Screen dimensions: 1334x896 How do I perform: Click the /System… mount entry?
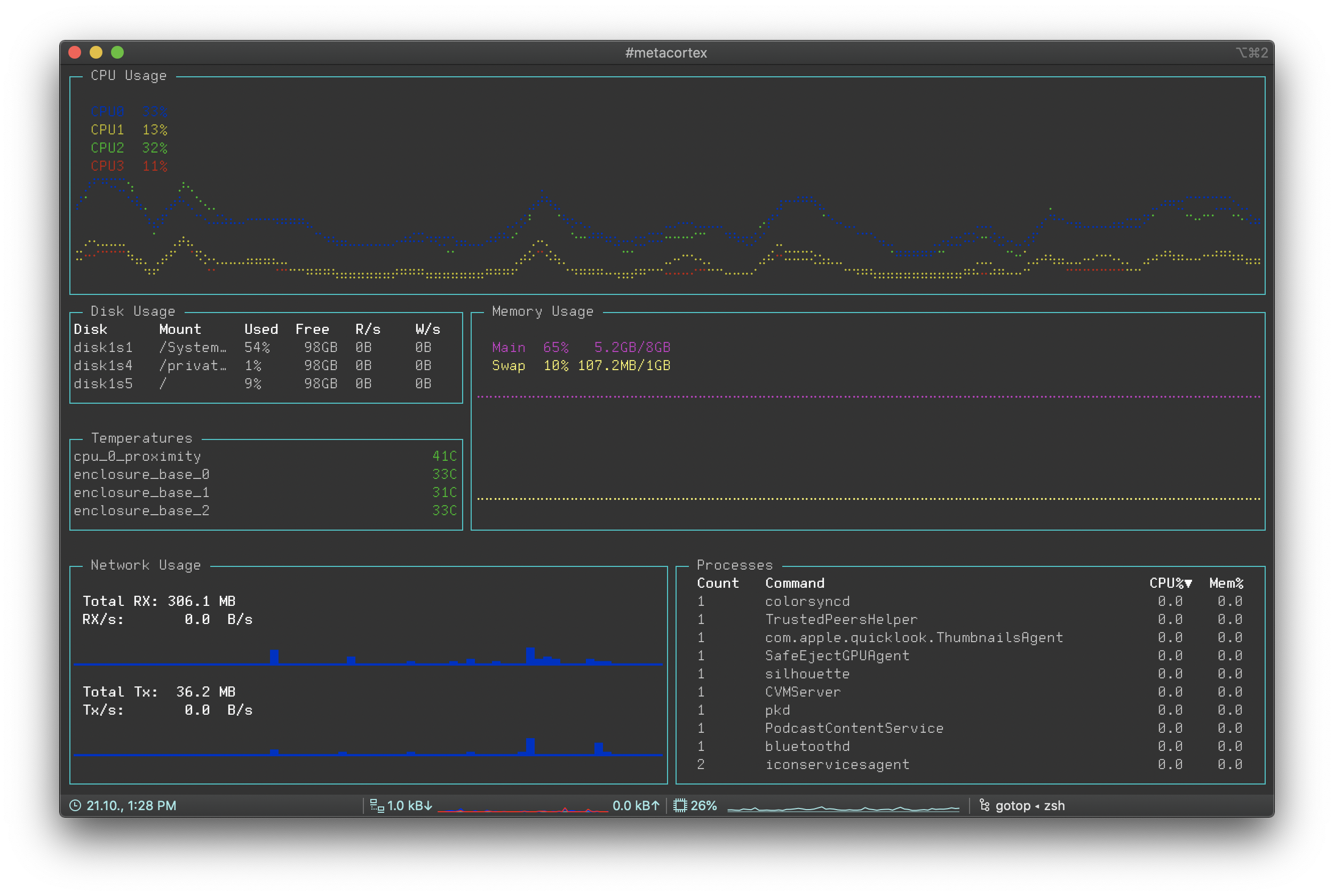coord(193,347)
